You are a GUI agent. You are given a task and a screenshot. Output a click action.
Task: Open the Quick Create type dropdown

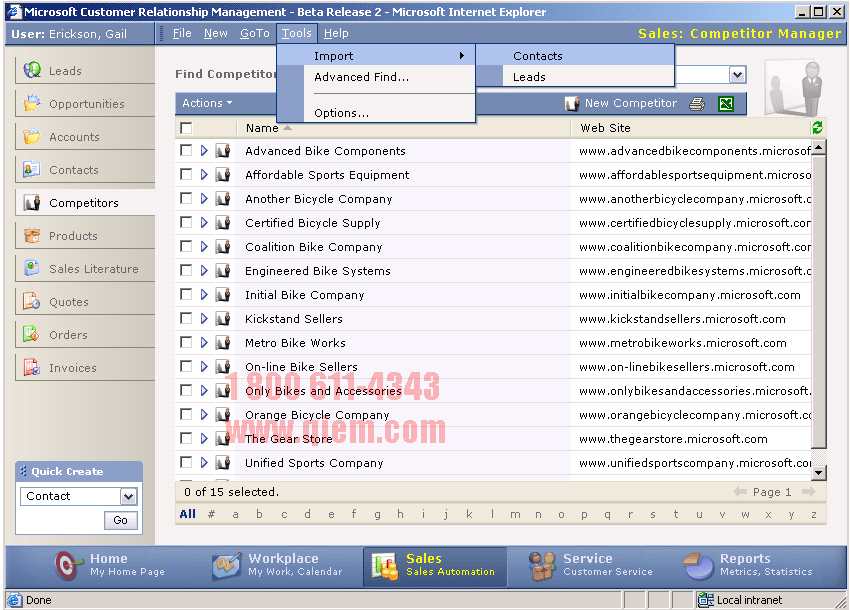click(x=128, y=496)
